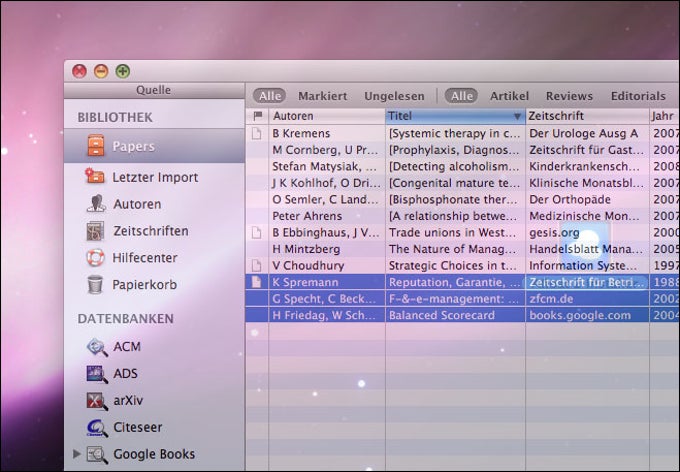
Task: Select the O Semler, C Land… row
Action: tap(462, 200)
